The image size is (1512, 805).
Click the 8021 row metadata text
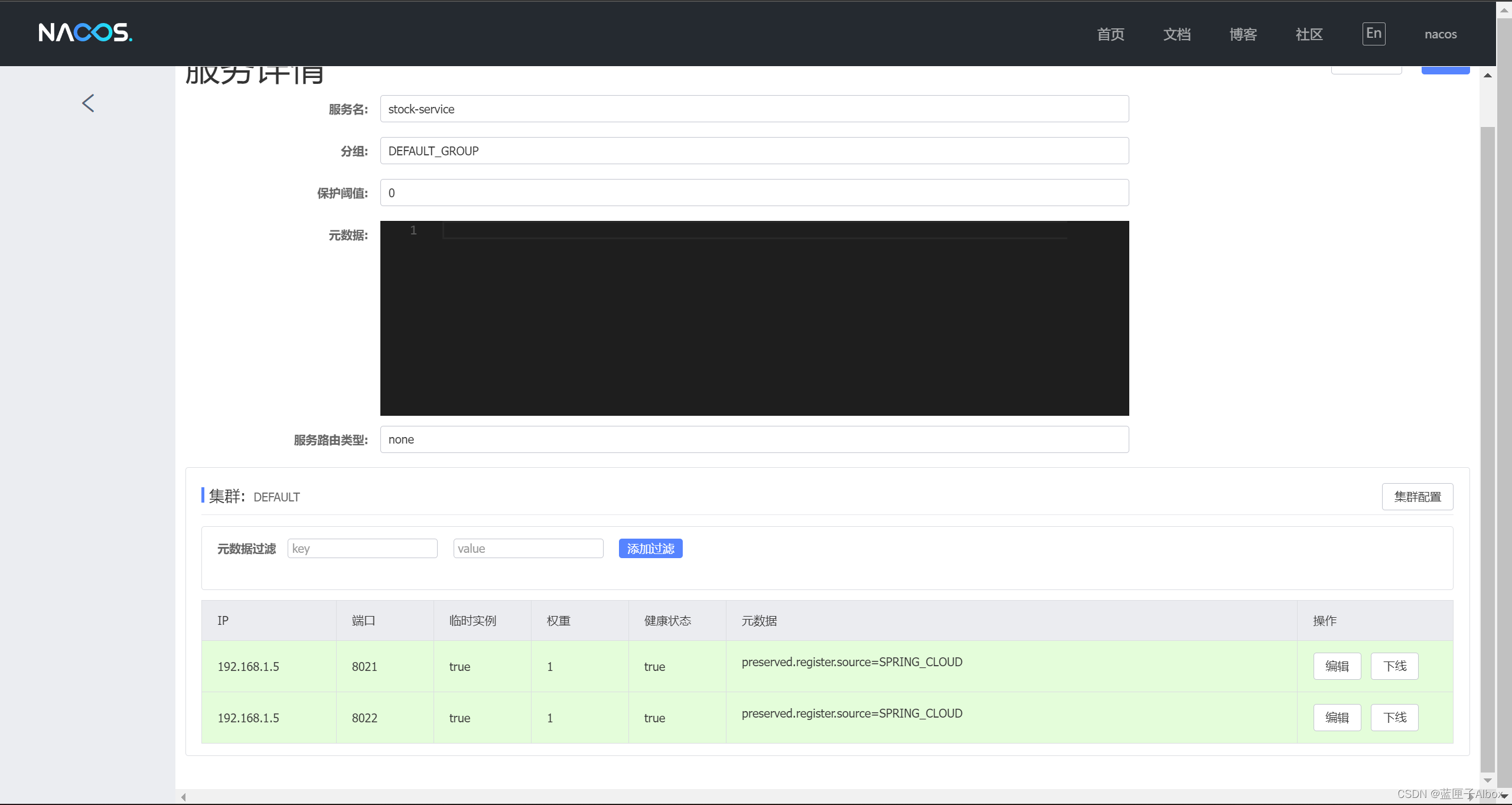852,662
